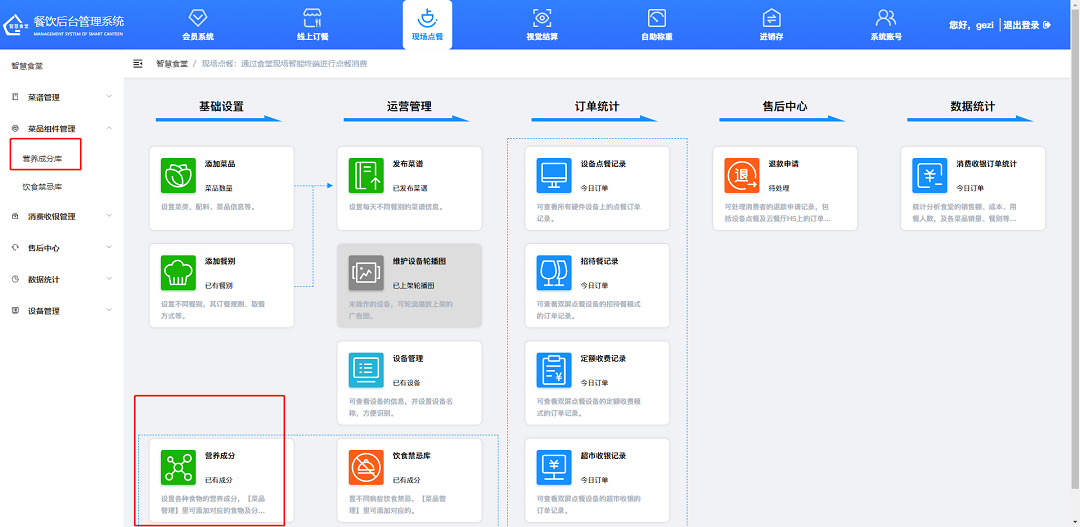
Task: Click the 设备点餐记录 monitor icon
Action: pos(554,174)
